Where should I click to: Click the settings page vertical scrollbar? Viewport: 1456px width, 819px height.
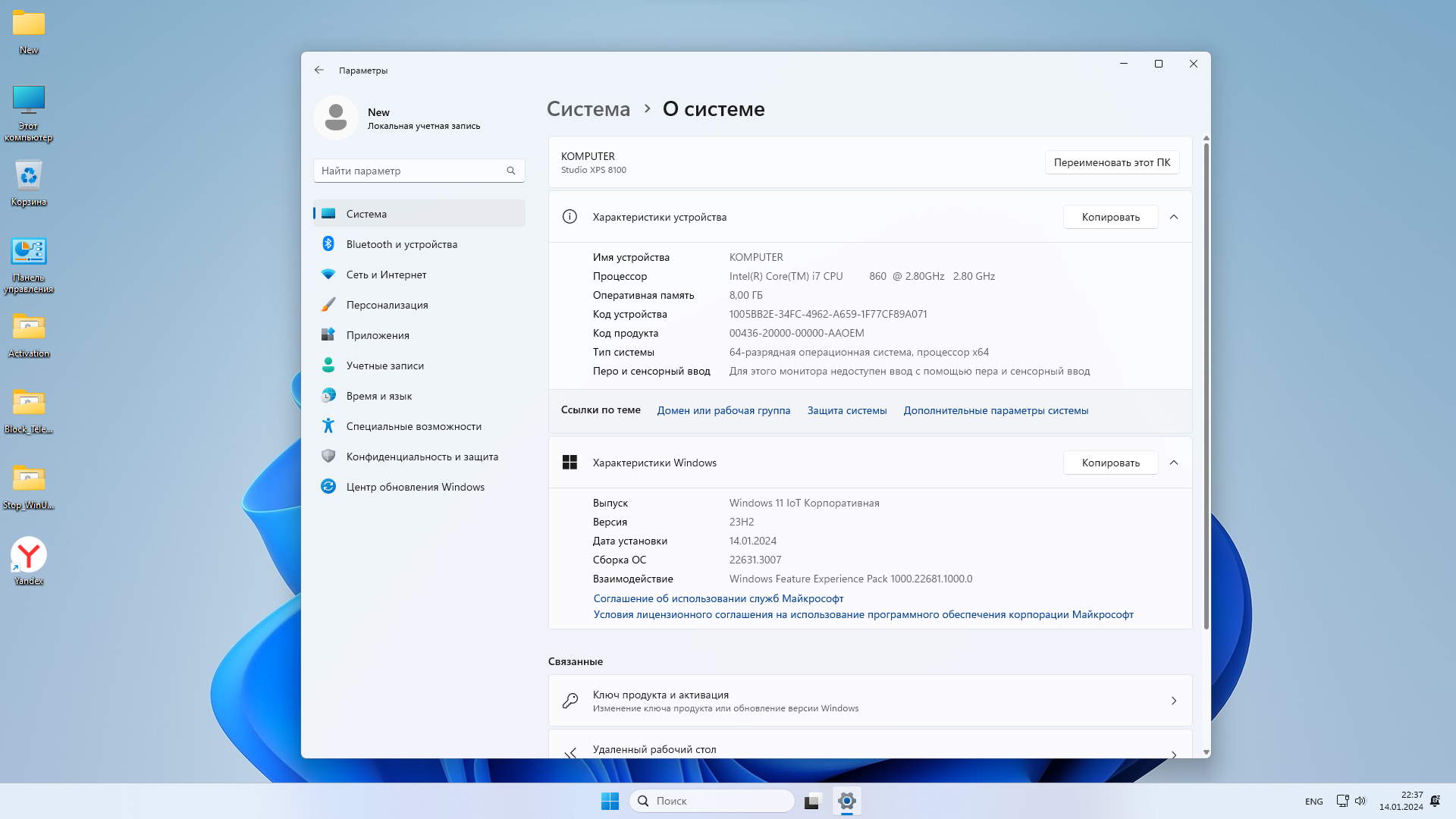click(x=1206, y=379)
